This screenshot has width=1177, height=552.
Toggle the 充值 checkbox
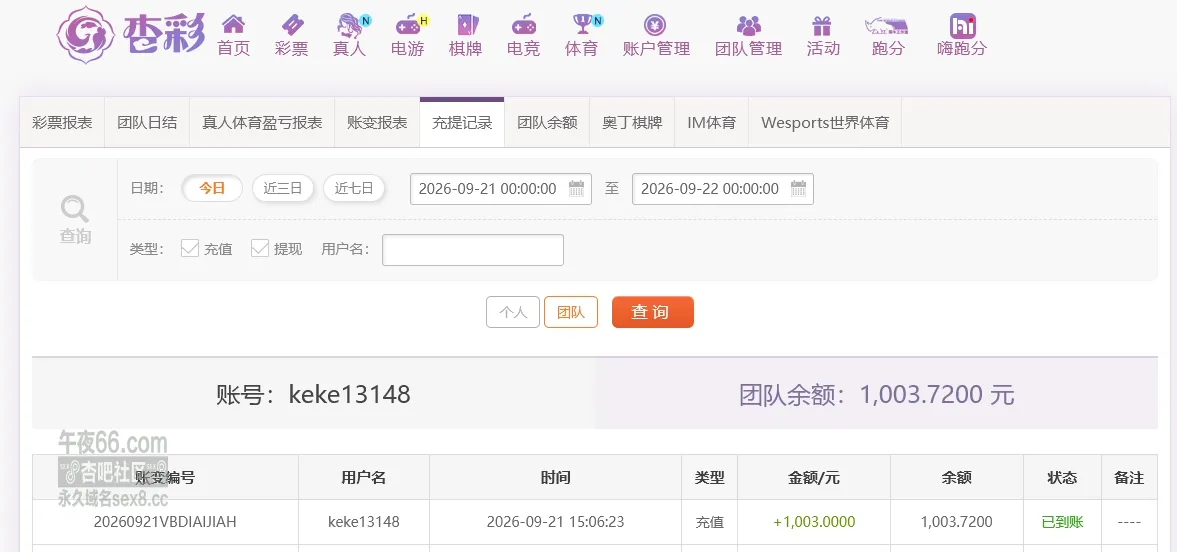(x=190, y=249)
